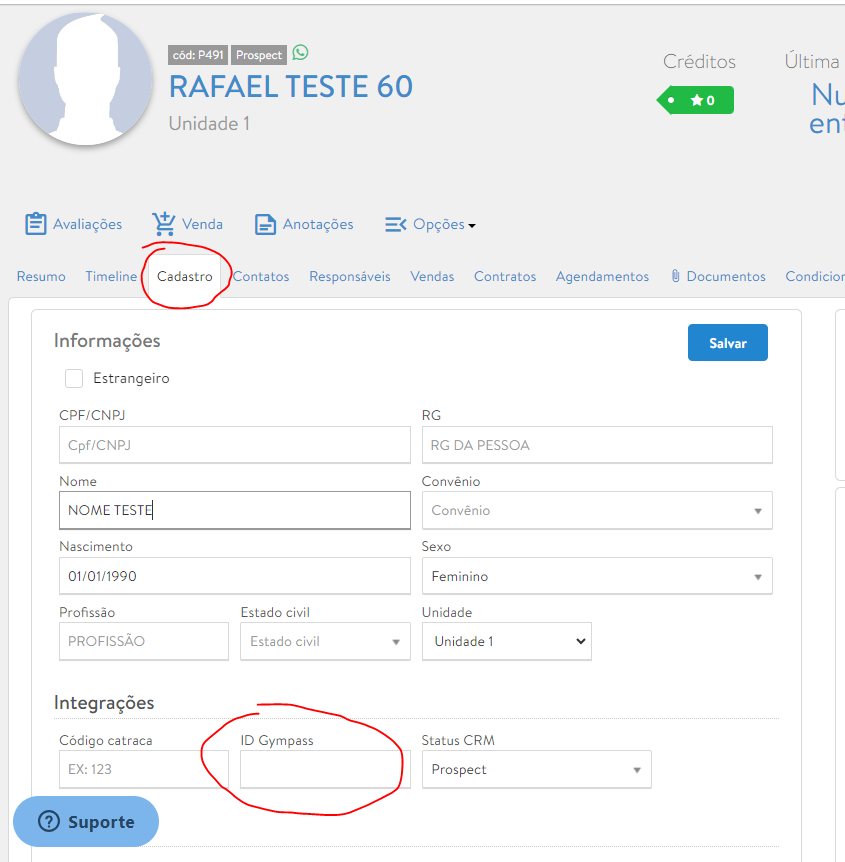Image resolution: width=845 pixels, height=862 pixels.
Task: Open Avaliações clipboard icon
Action: pos(36,224)
